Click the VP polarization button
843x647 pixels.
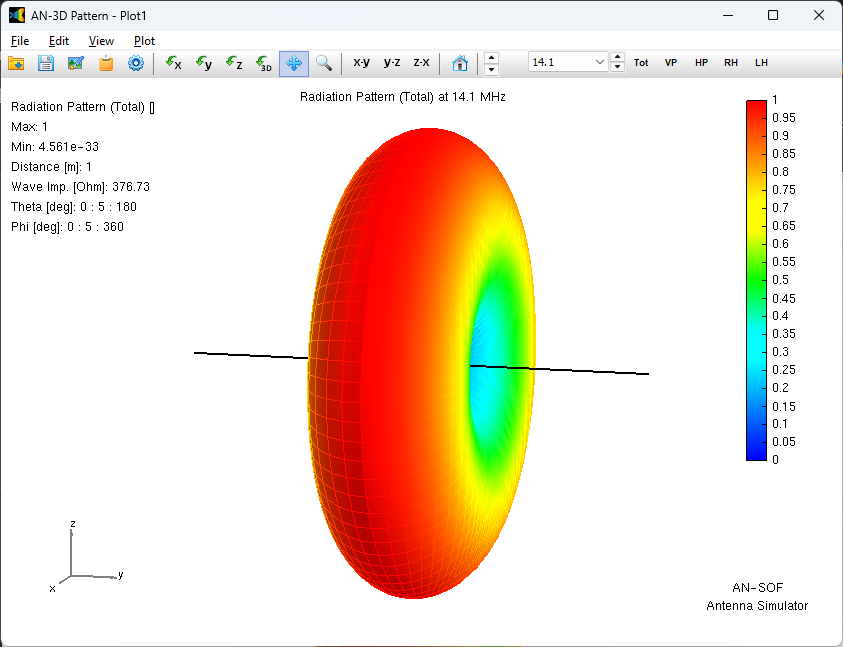point(671,62)
